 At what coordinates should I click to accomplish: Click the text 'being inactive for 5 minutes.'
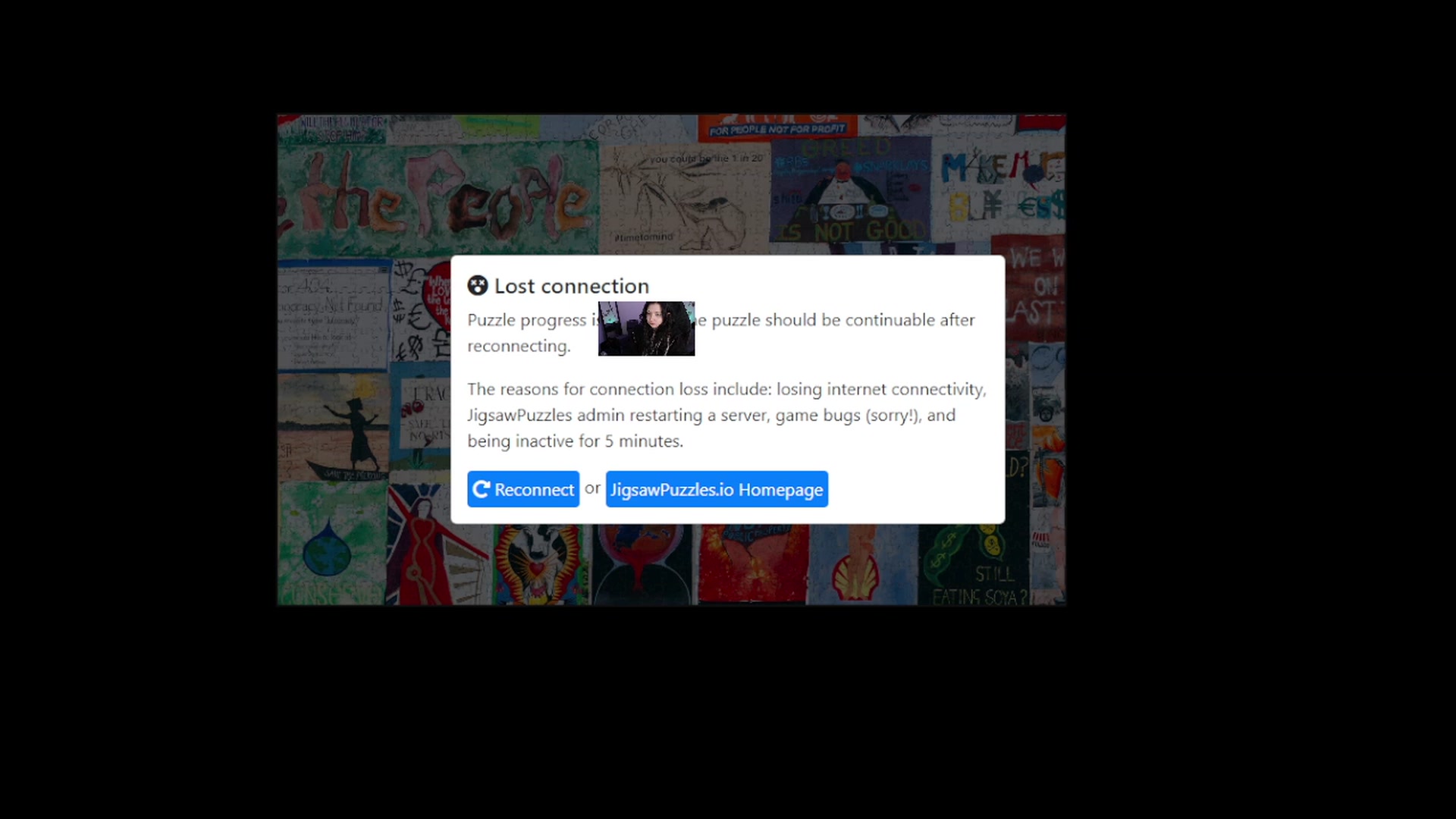click(x=575, y=441)
